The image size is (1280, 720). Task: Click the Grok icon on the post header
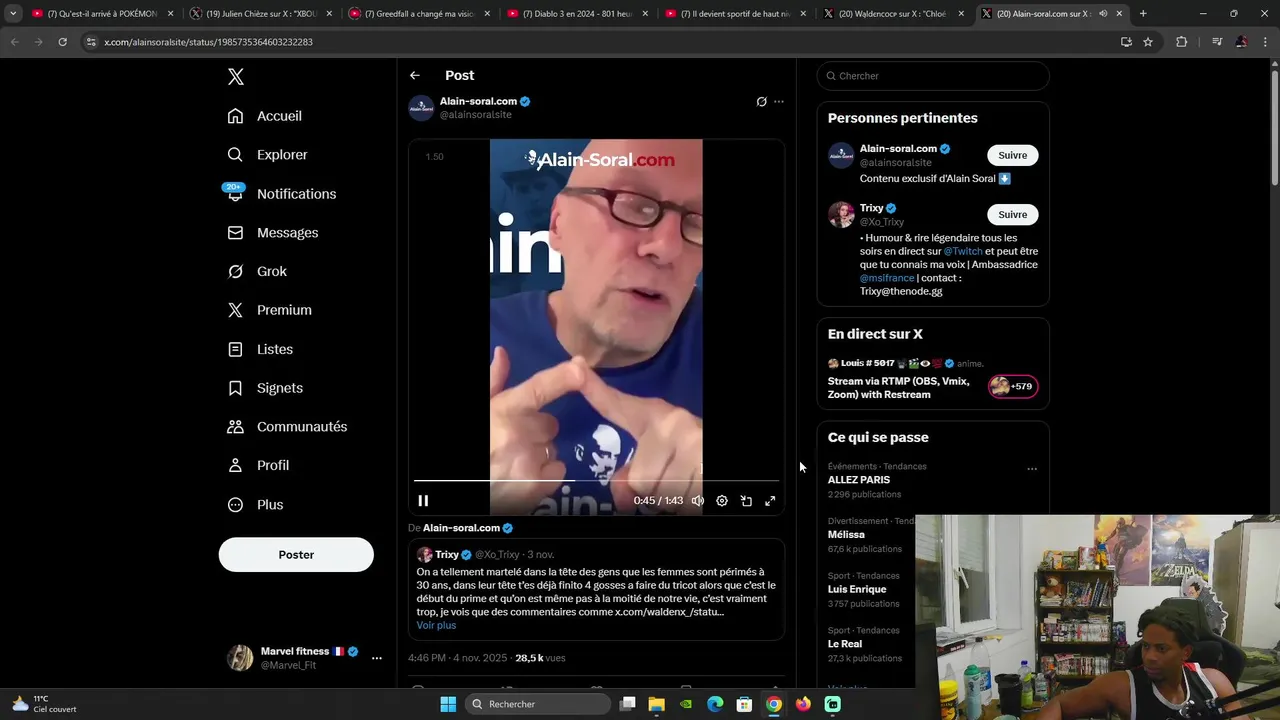coord(761,102)
